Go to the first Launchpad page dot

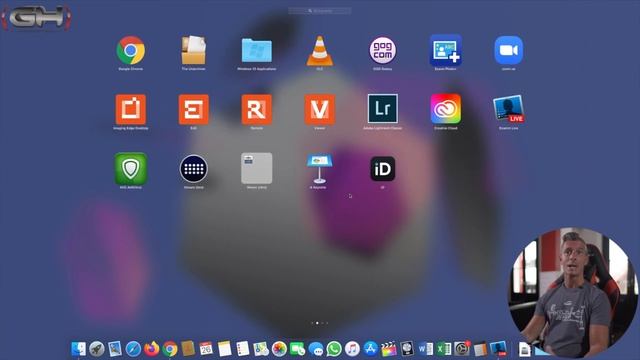(312, 323)
